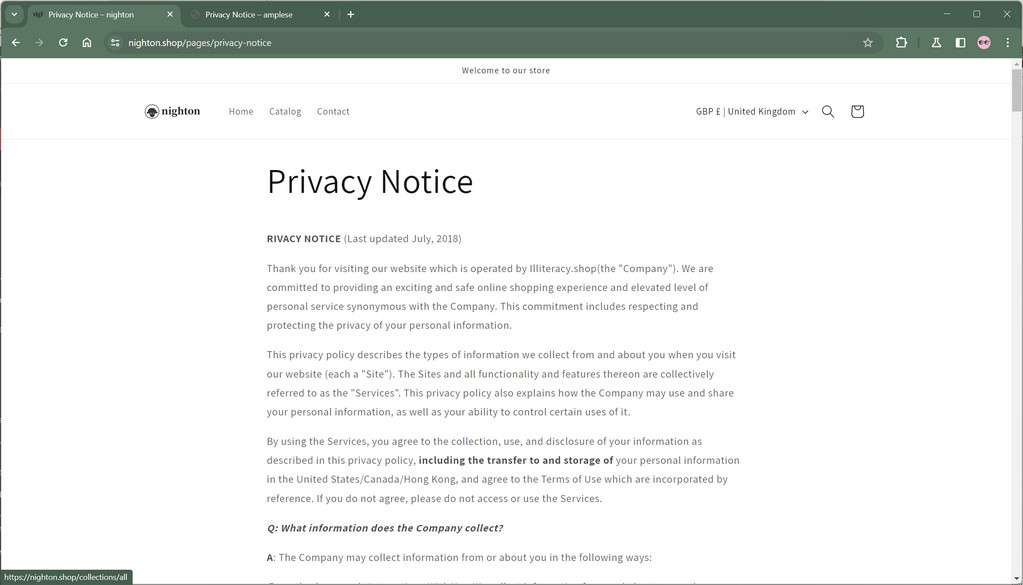
Task: Bookmark this page with the star
Action: 868,43
